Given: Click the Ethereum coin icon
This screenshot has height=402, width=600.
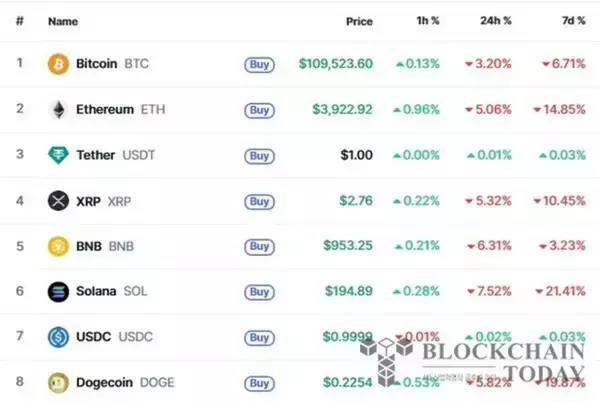Looking at the screenshot, I should coord(59,110).
